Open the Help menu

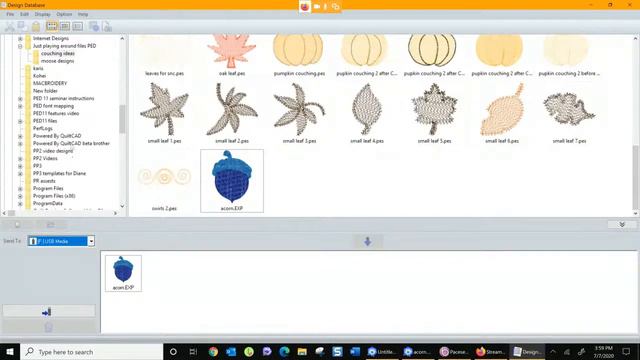(83, 14)
